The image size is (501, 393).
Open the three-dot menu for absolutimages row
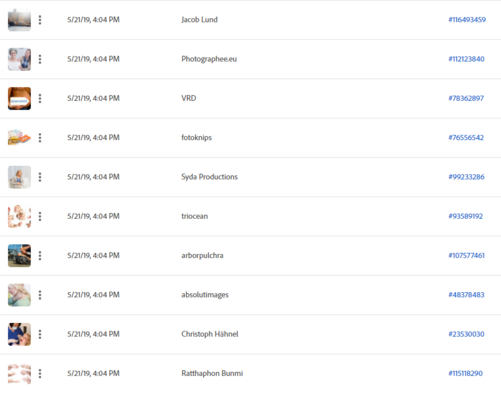[x=40, y=295]
